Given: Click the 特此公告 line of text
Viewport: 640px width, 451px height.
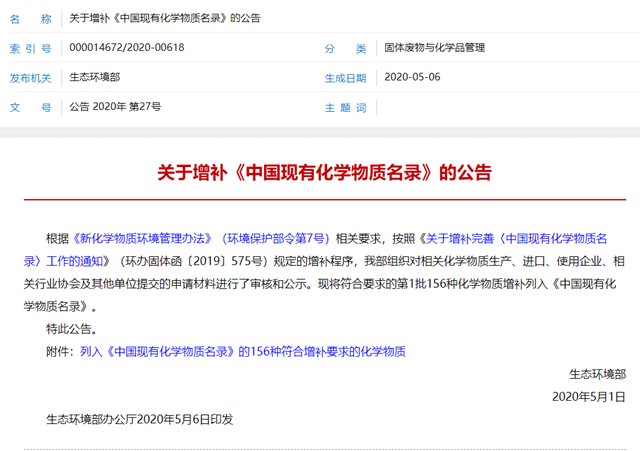Looking at the screenshot, I should click(x=73, y=328).
